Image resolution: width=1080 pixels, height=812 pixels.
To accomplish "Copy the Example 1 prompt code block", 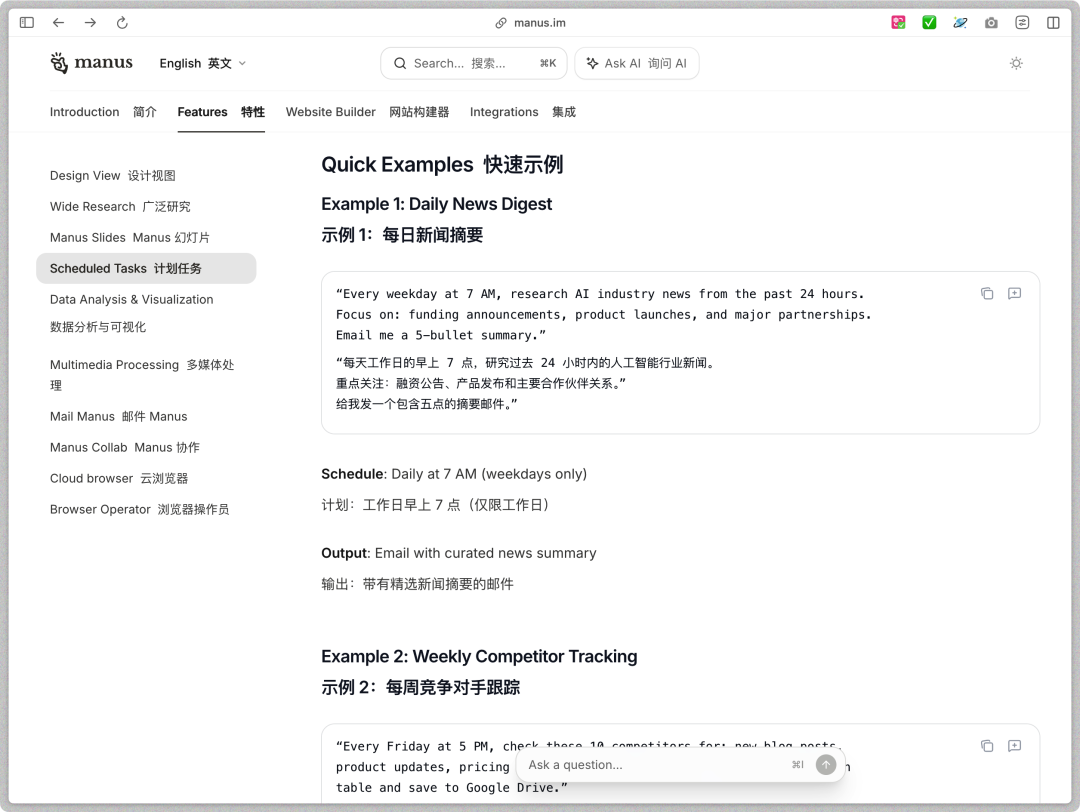I will tap(987, 293).
